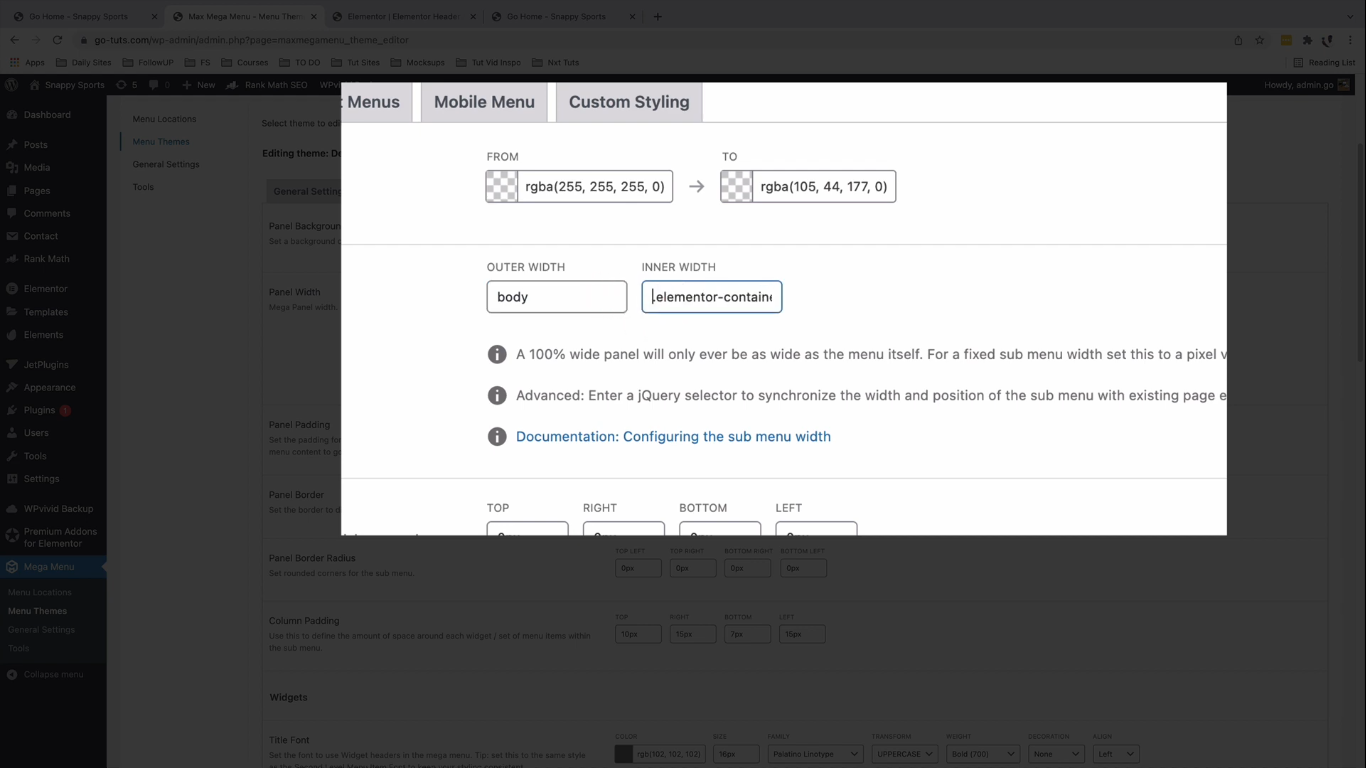
Task: Close the Elementor Header browser tab
Action: pyautogui.click(x=471, y=17)
